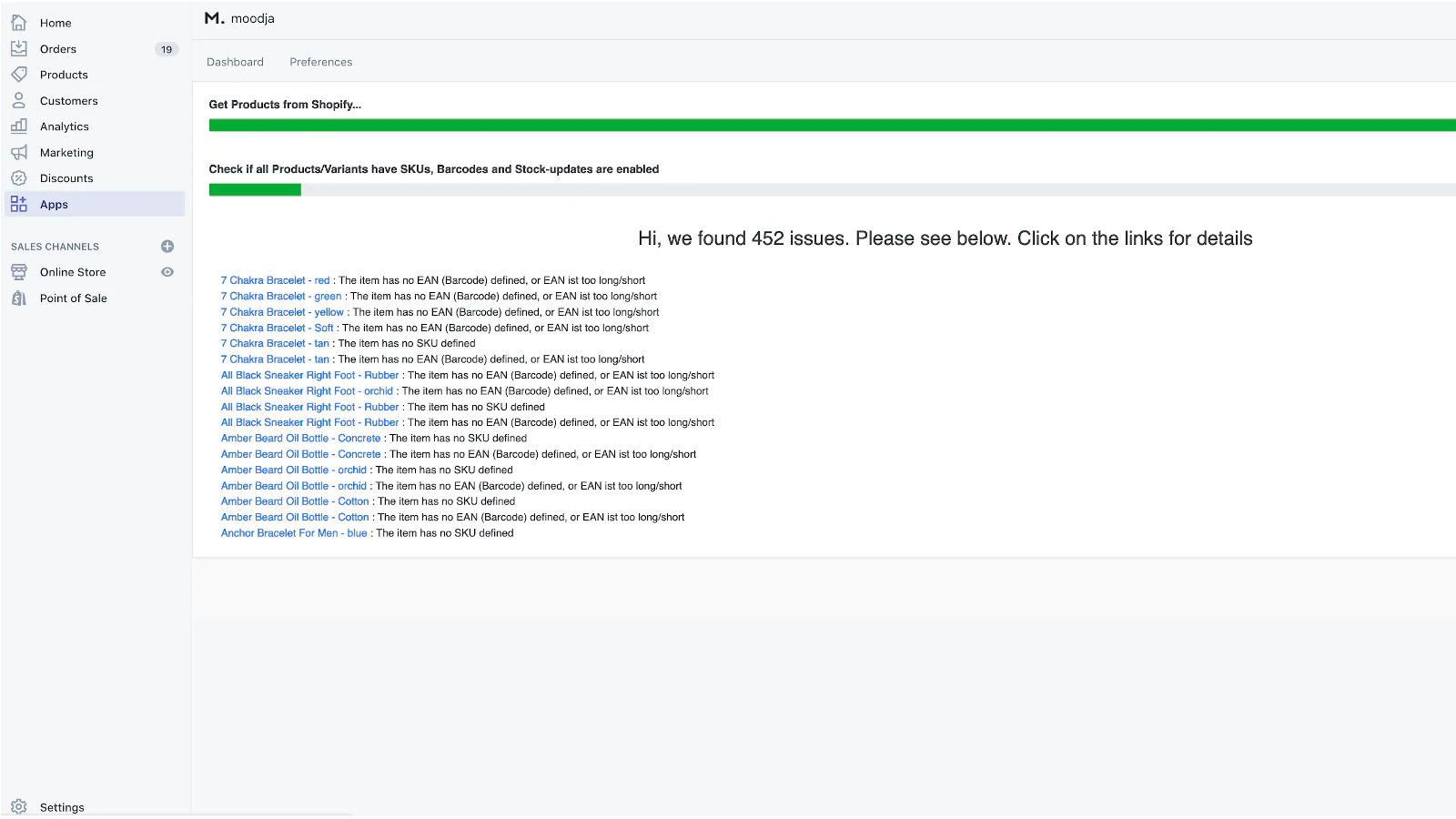The image size is (1456, 819).
Task: Click 'Get Products from Shopify...' label
Action: pos(285,105)
